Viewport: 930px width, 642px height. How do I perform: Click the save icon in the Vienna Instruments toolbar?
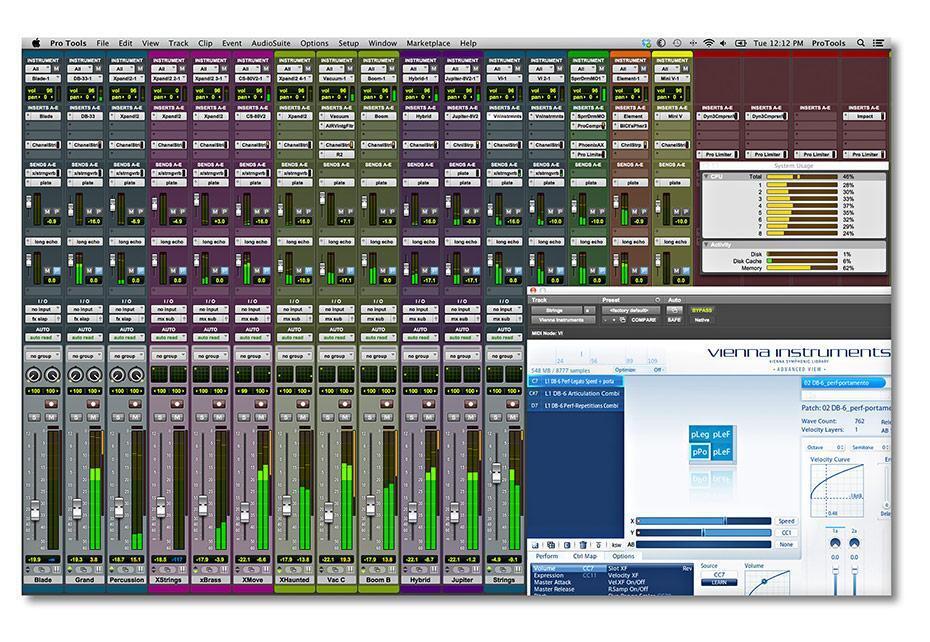(534, 543)
